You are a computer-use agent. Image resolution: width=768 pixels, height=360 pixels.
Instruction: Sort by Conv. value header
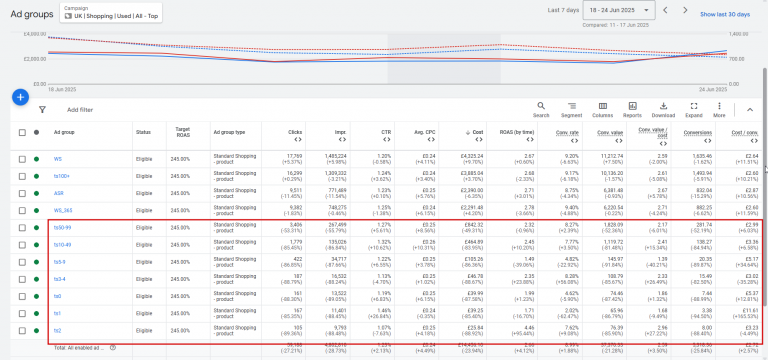[x=610, y=132]
